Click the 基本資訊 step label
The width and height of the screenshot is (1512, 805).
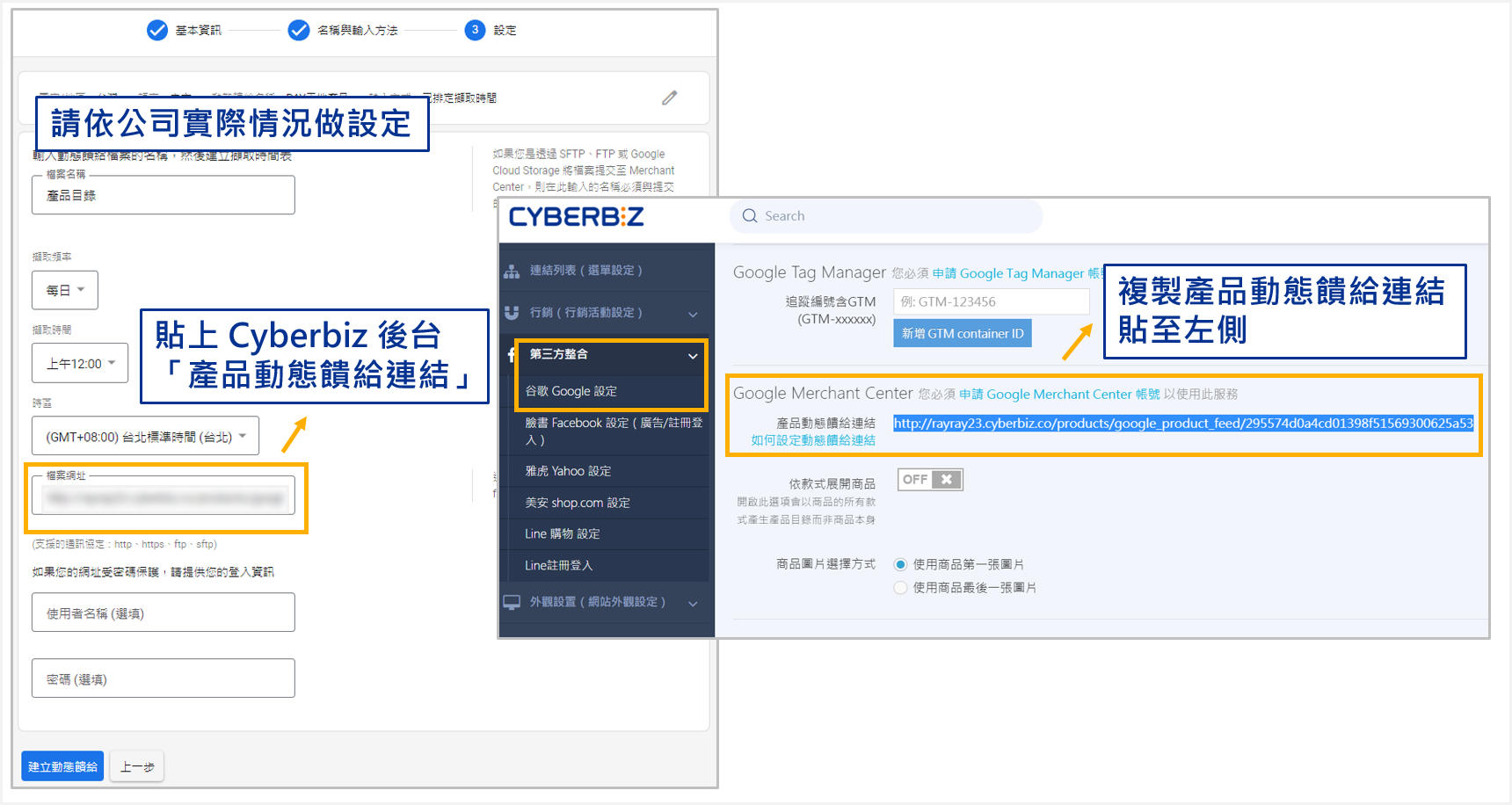199,31
